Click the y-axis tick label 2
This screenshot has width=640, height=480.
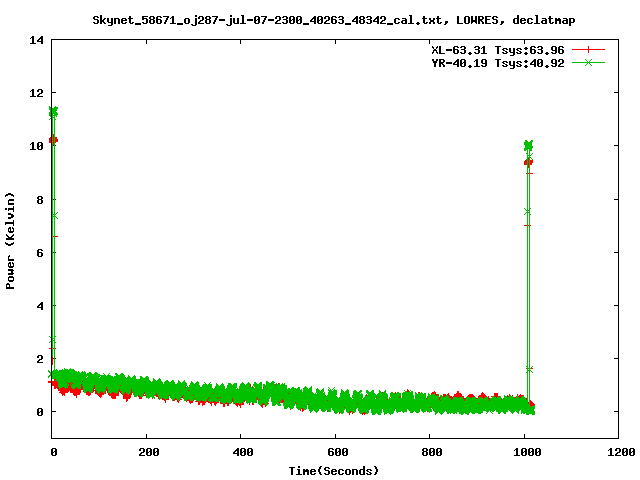(x=40, y=359)
